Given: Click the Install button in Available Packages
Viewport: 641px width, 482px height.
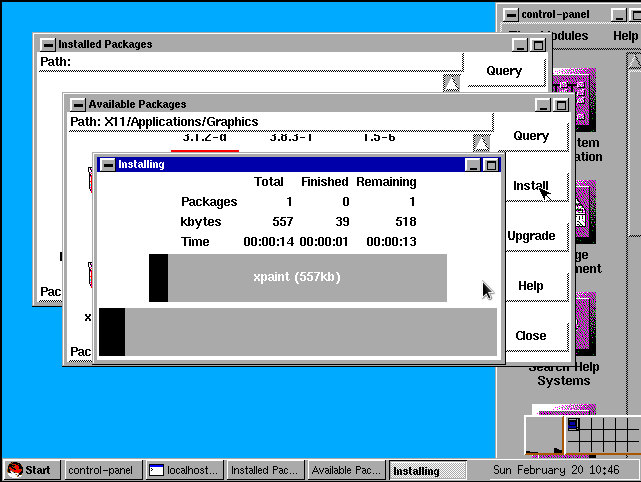Looking at the screenshot, I should tap(531, 186).
